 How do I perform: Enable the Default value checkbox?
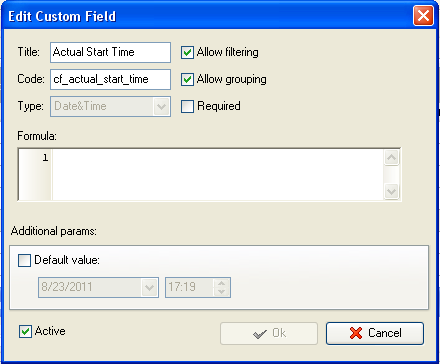[24, 260]
